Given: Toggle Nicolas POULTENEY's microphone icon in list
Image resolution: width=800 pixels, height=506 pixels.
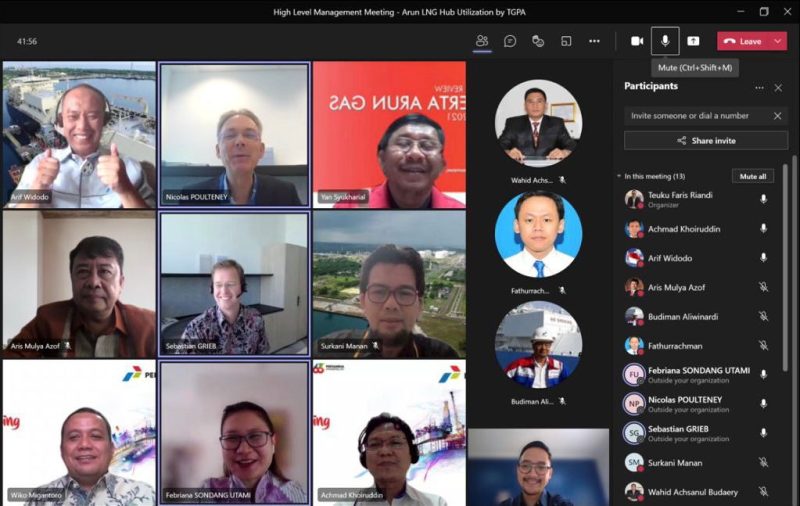Looking at the screenshot, I should [x=763, y=403].
